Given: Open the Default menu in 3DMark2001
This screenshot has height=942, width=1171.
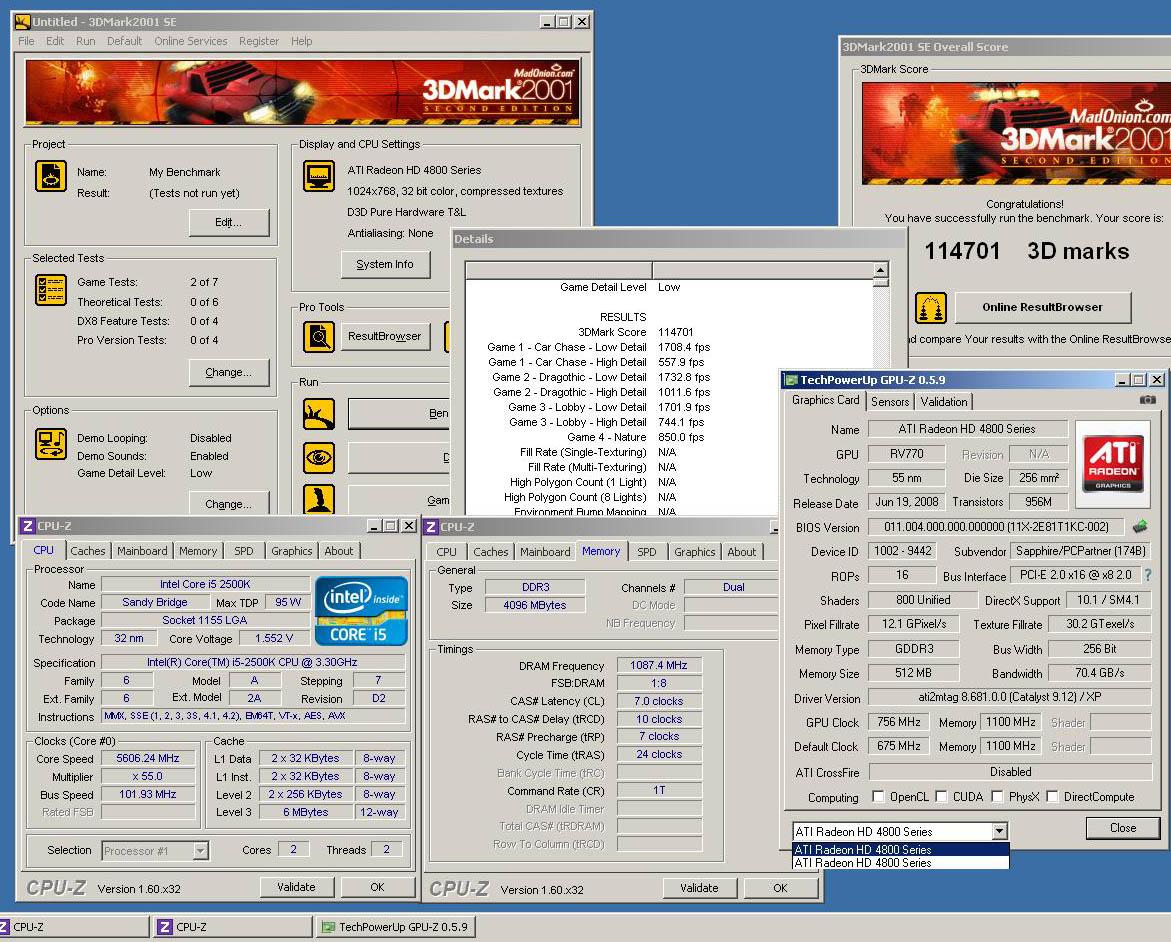Looking at the screenshot, I should (x=124, y=41).
